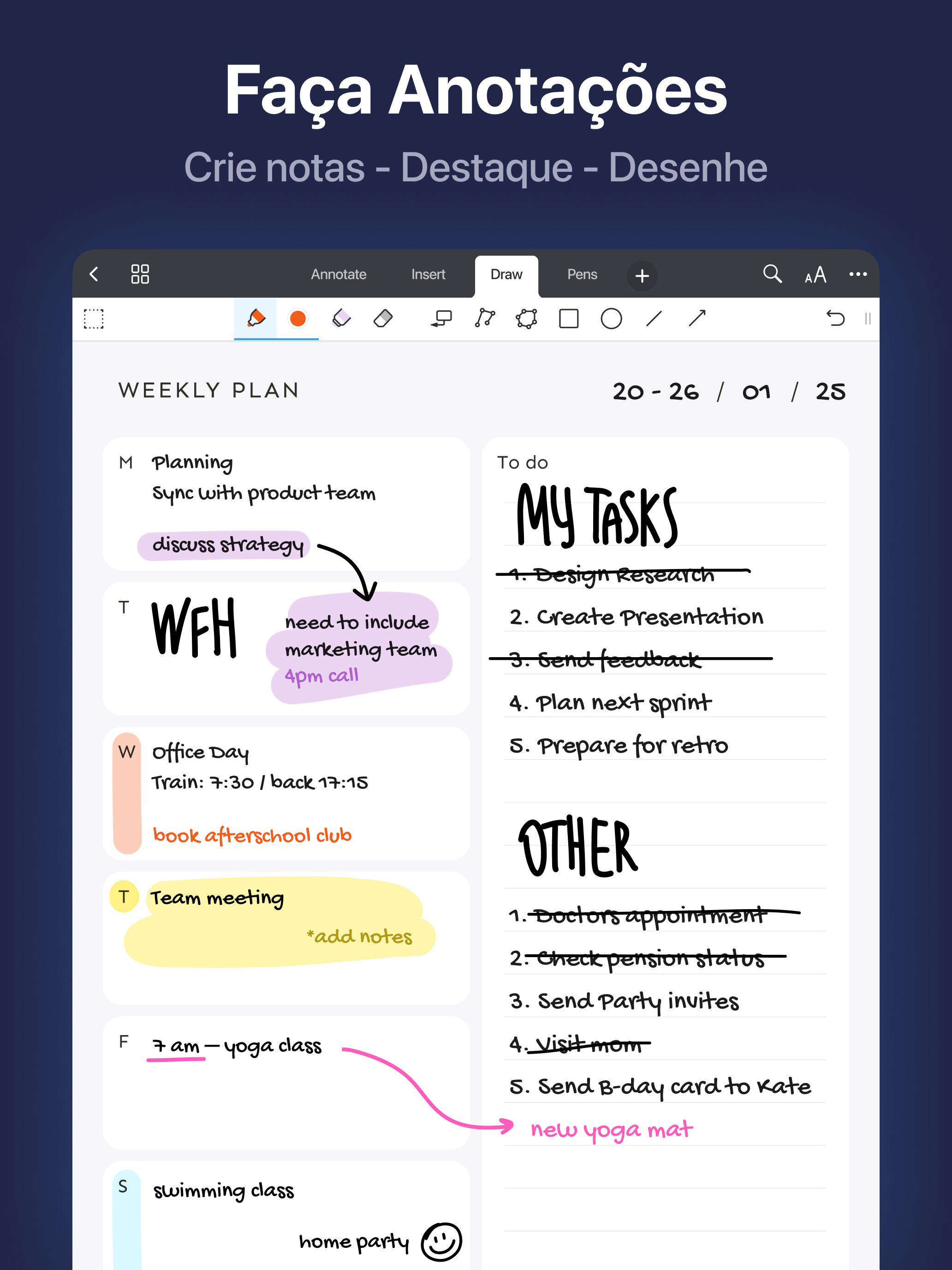The image size is (952, 1270).
Task: Go back with the chevron arrow
Action: click(95, 274)
